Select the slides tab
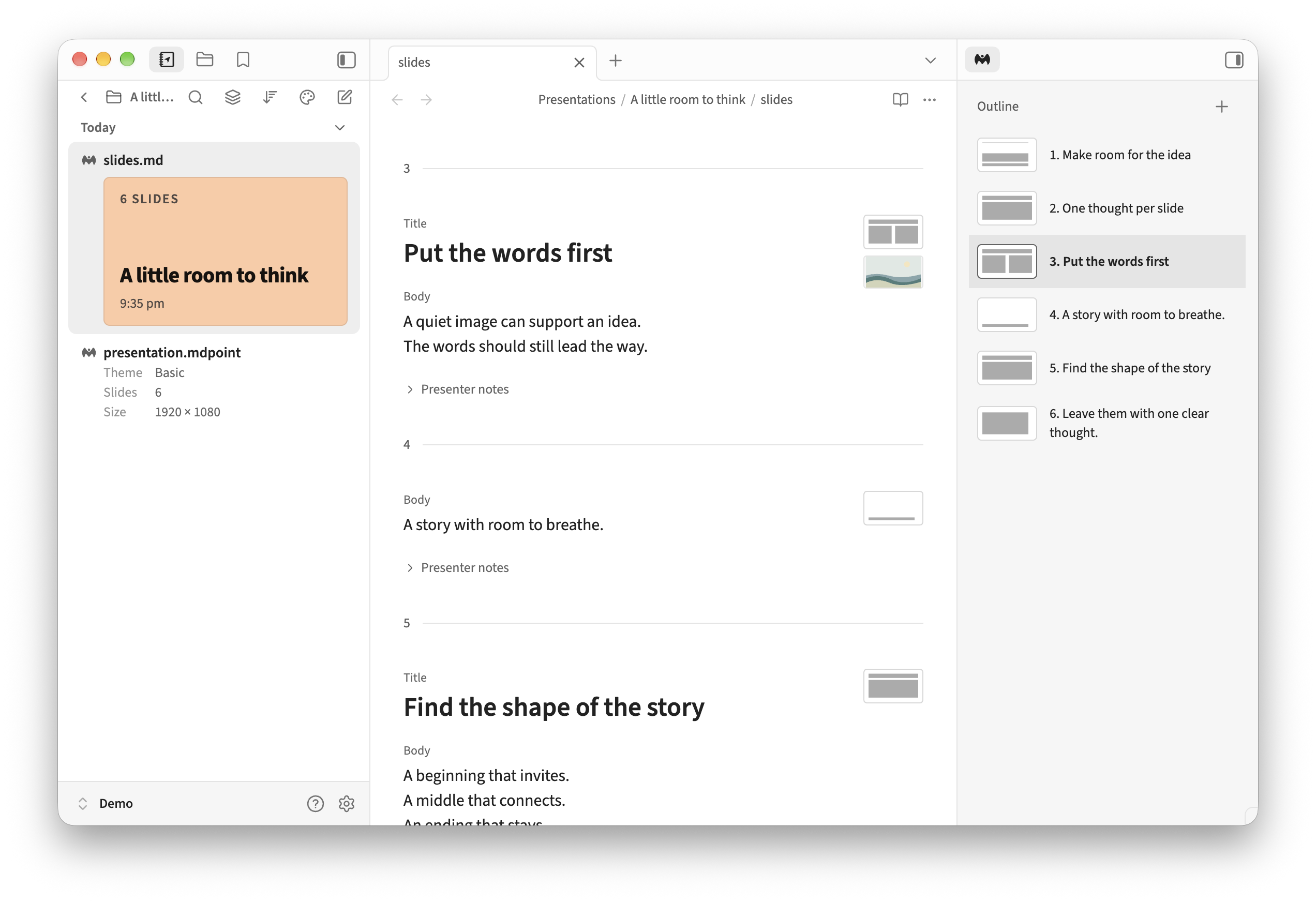 click(491, 62)
